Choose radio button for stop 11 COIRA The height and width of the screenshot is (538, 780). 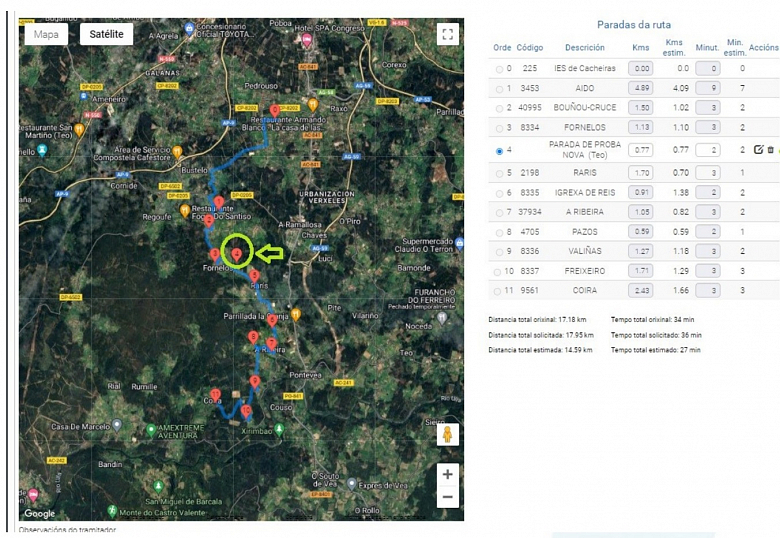point(500,290)
